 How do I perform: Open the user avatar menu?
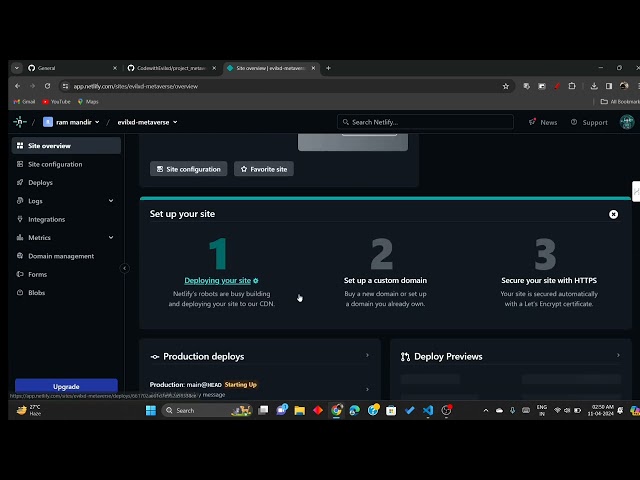pyautogui.click(x=627, y=122)
